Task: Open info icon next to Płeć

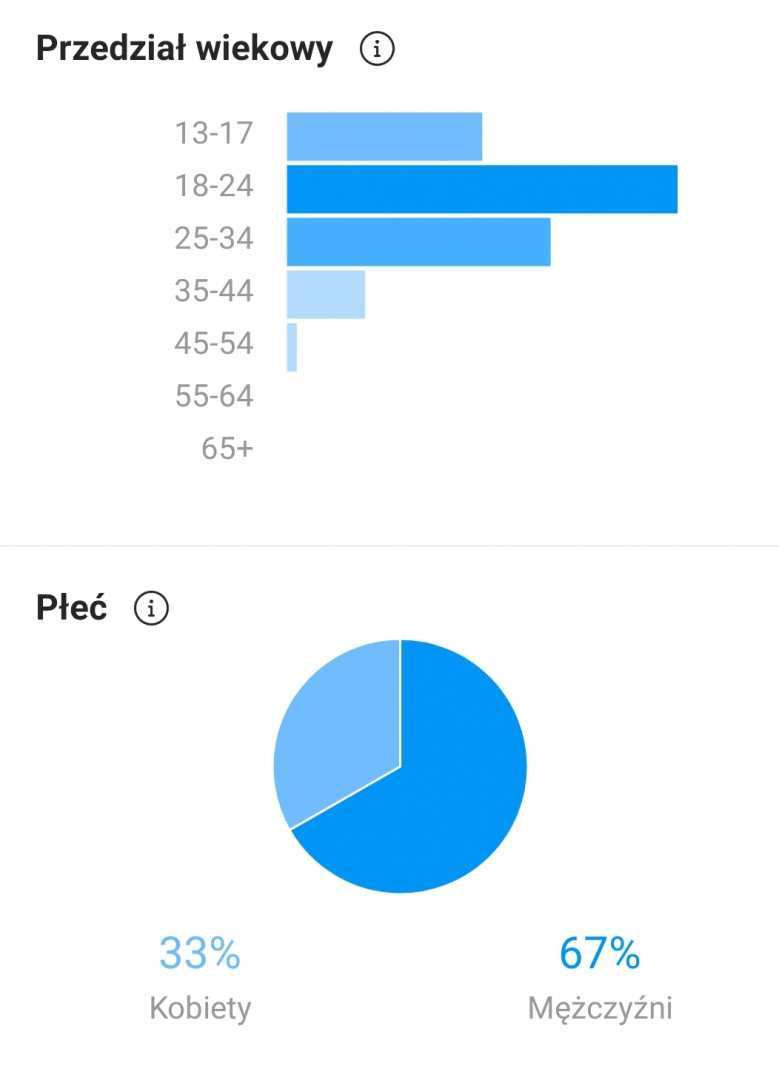Action: pos(152,608)
